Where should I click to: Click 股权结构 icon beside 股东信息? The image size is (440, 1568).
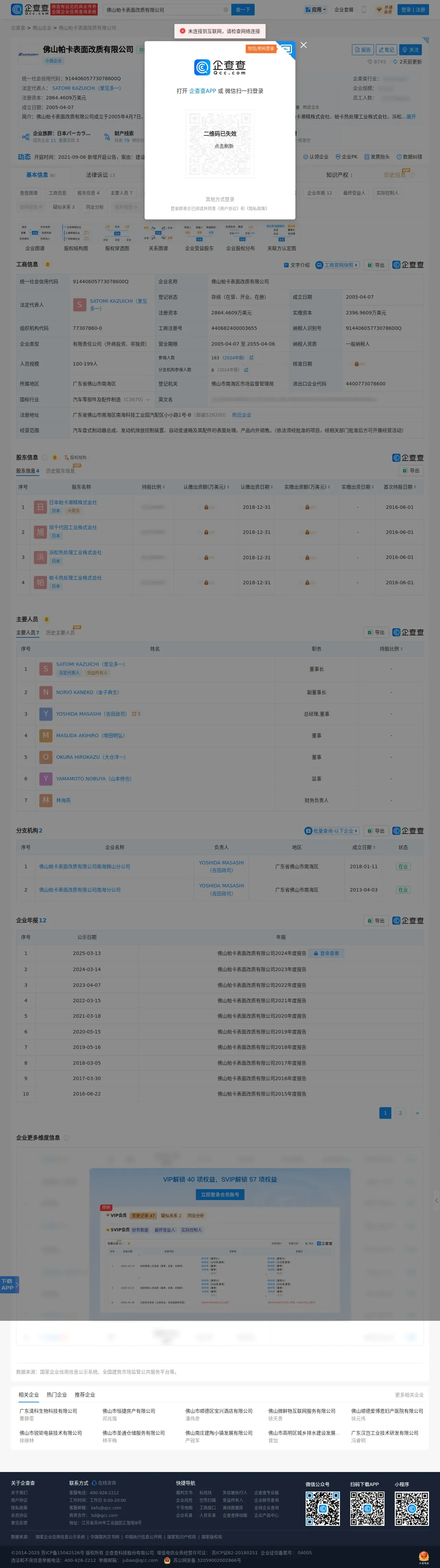[75, 458]
